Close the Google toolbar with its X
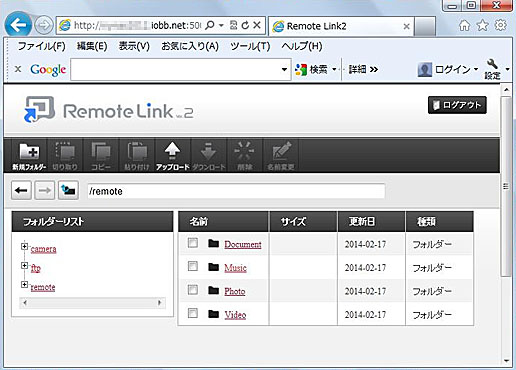The image size is (516, 370). pos(18,69)
